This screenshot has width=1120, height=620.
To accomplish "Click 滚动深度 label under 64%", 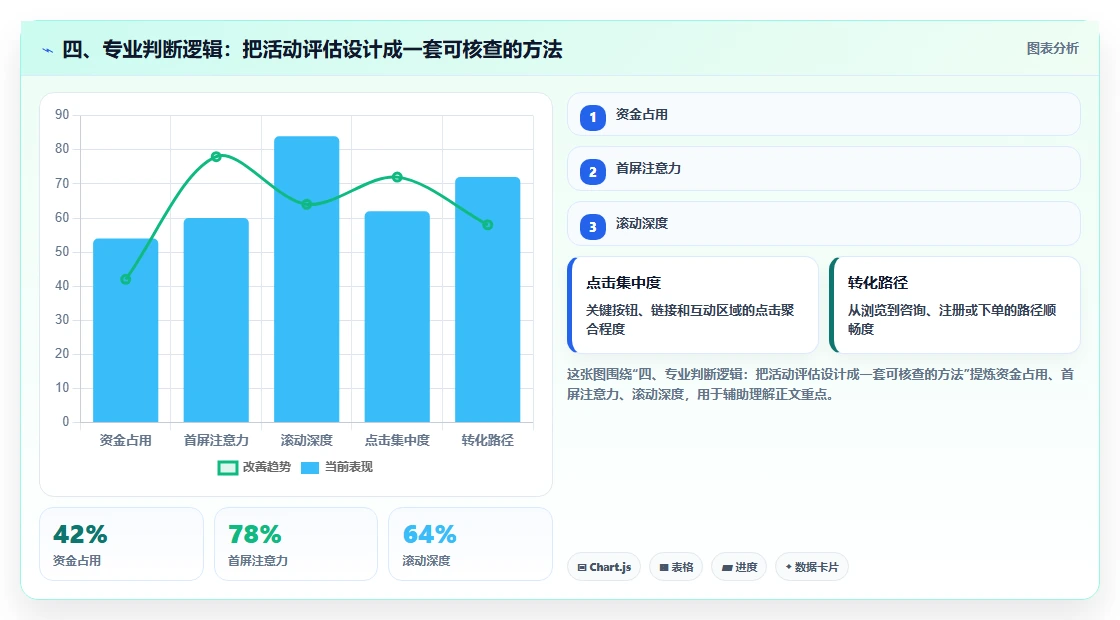I will (x=426, y=561).
